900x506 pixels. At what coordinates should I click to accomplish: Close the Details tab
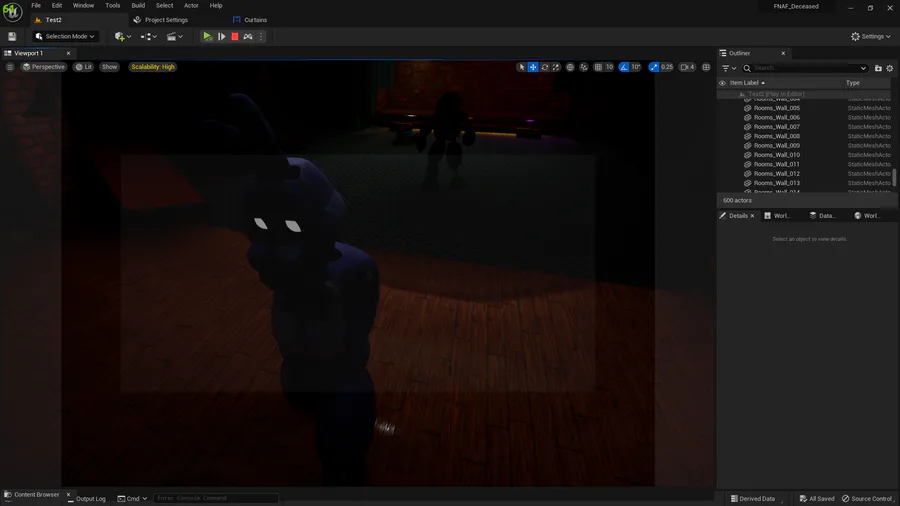752,216
